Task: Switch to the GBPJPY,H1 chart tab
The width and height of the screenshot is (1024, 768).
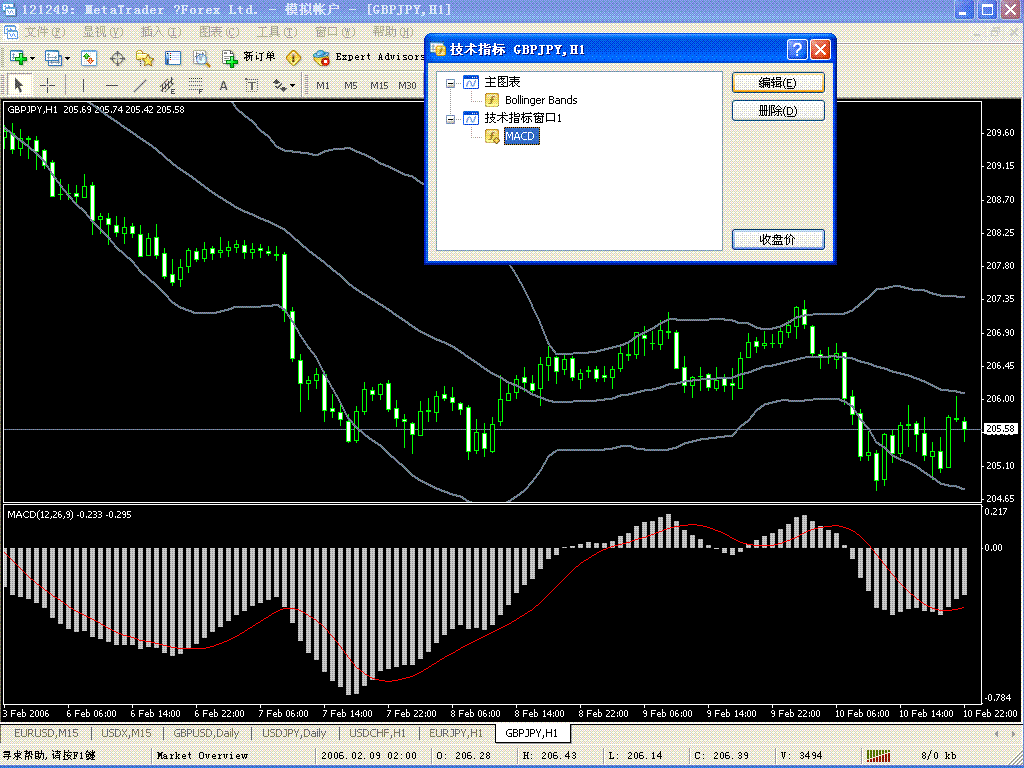Action: click(x=532, y=733)
